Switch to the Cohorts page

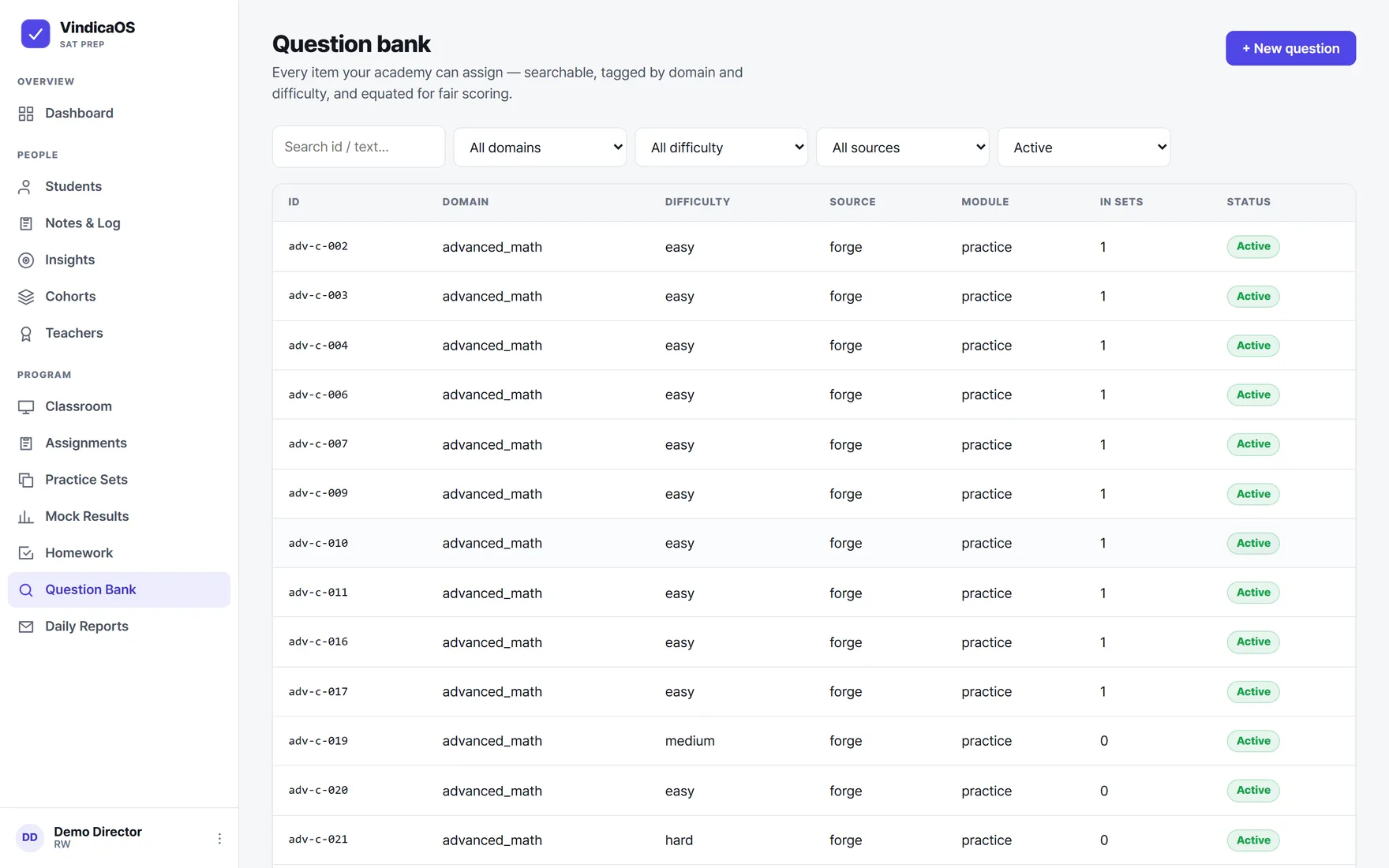[x=119, y=297]
